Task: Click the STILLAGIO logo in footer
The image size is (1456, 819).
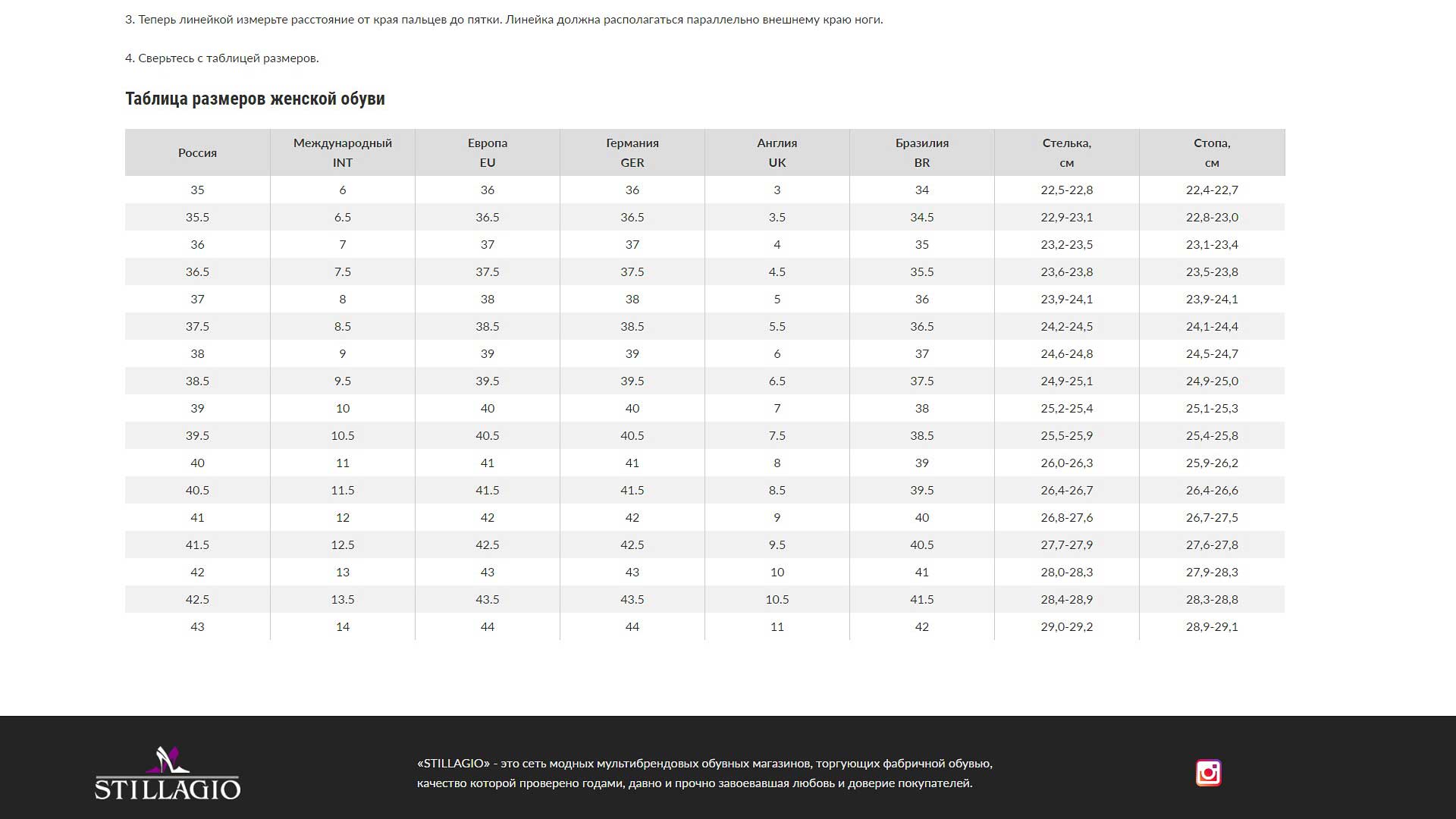Action: pos(168,773)
